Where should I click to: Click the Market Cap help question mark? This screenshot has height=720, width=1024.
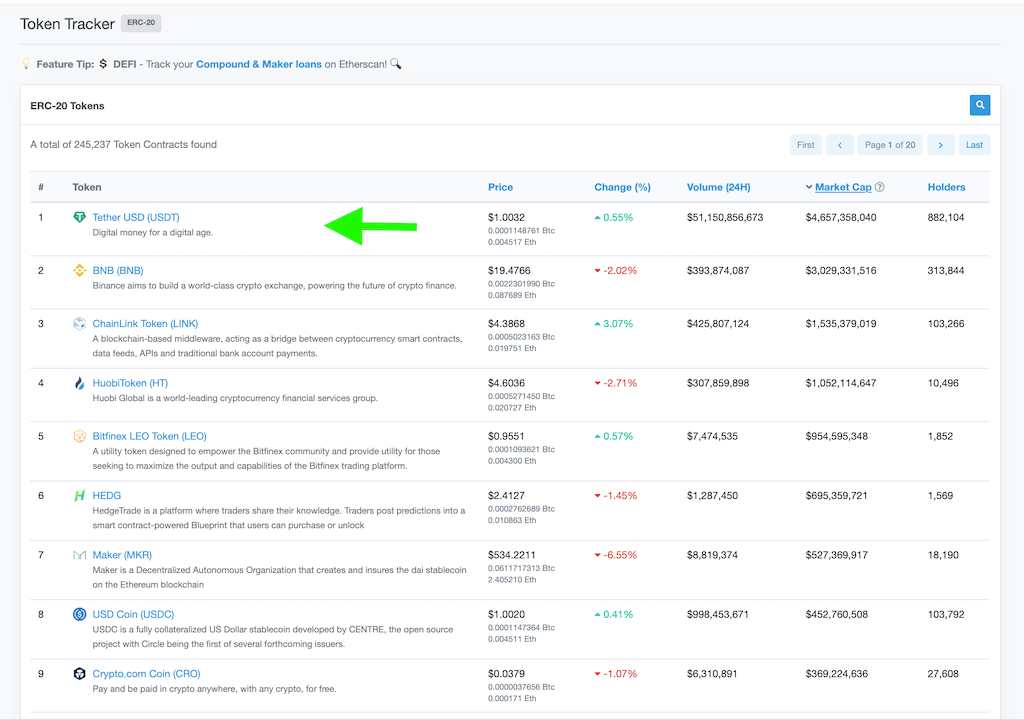(x=879, y=187)
